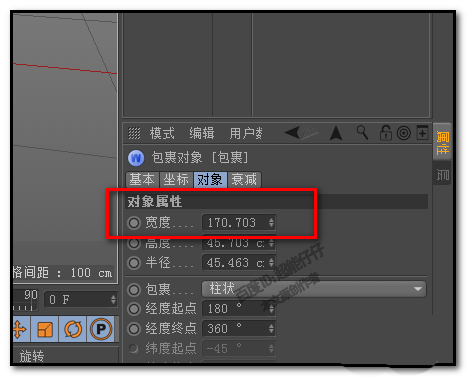Toggle the 经度终点 animation circle

(134, 329)
